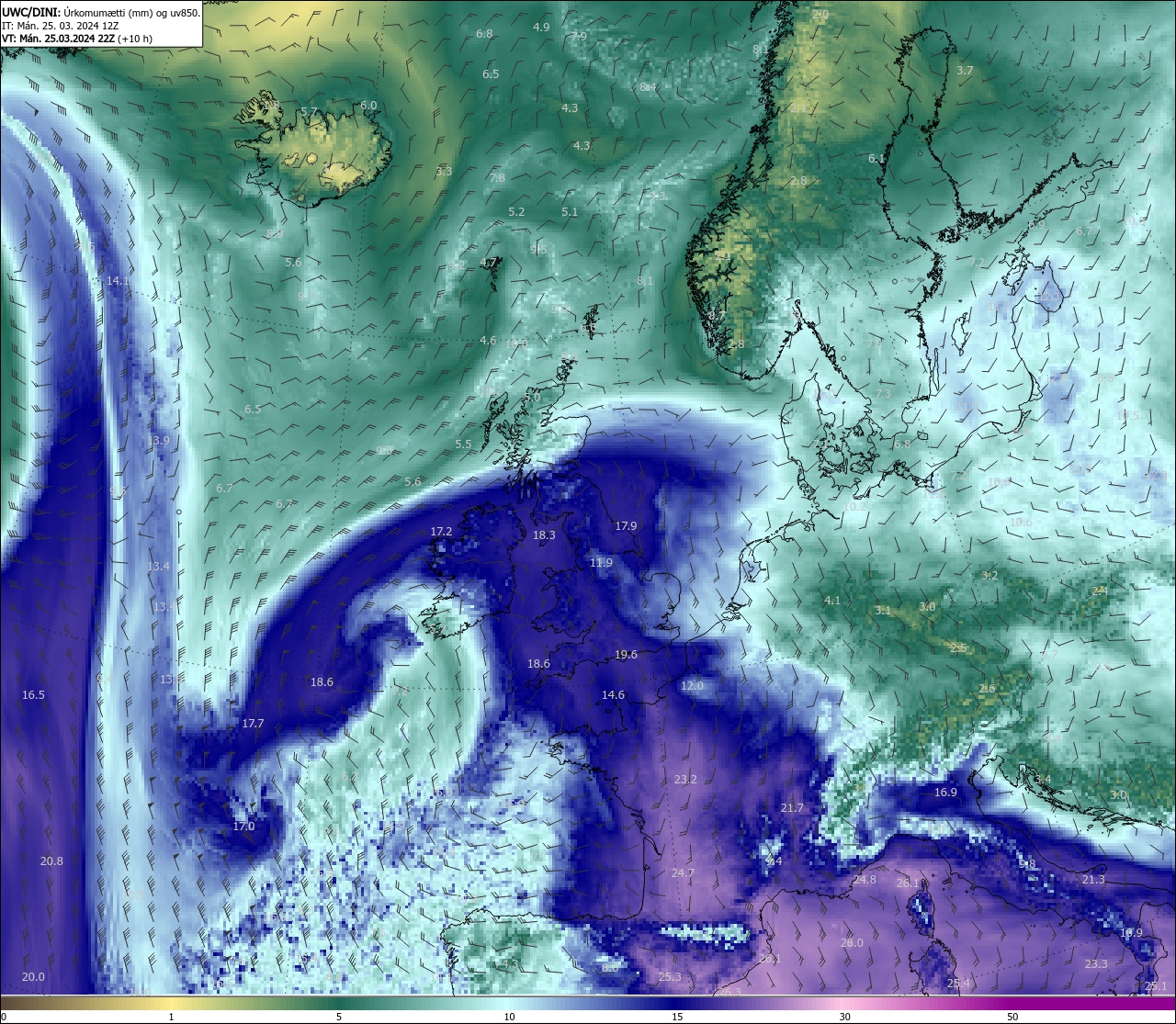Click the 23.2 value over France
1176x1024 pixels.
(x=685, y=780)
